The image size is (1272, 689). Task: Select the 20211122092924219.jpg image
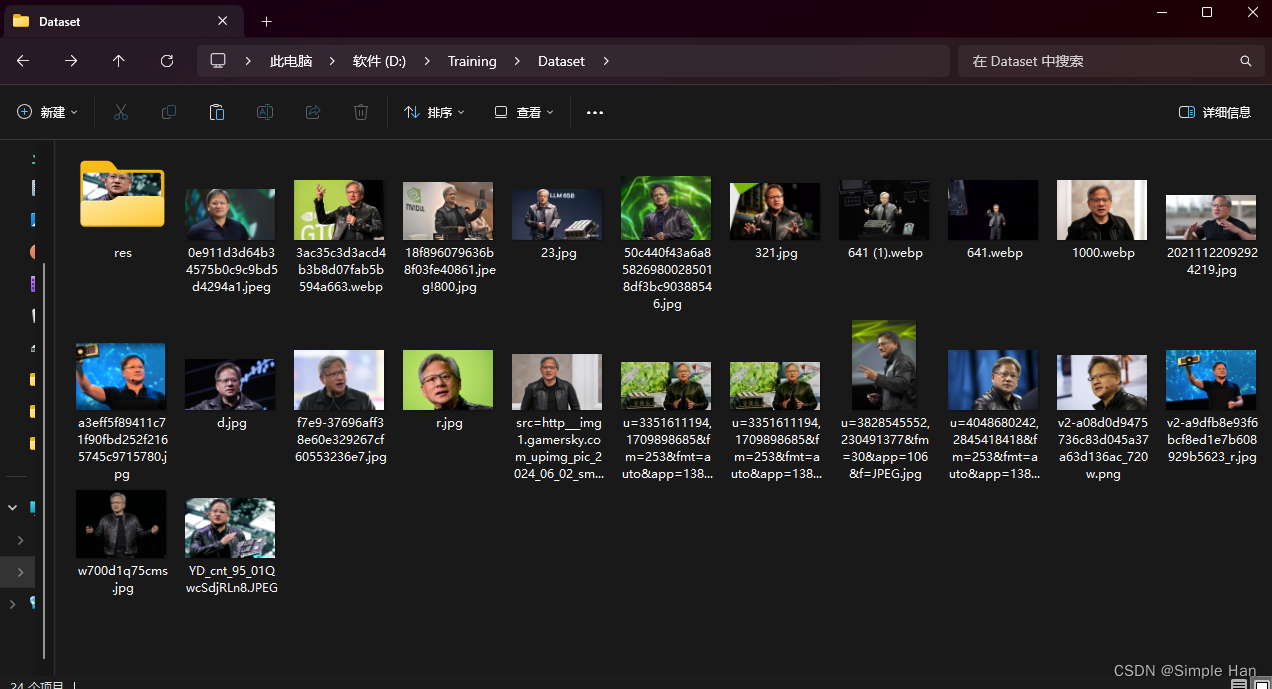(x=1211, y=236)
